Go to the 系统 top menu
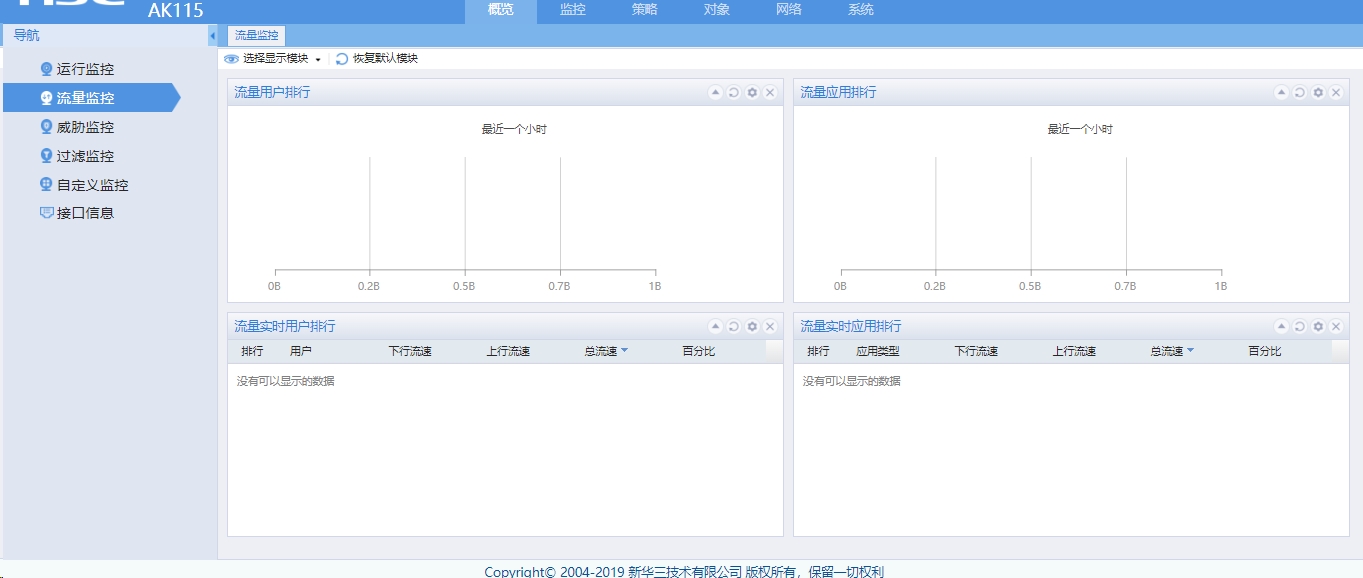The width and height of the screenshot is (1363, 578). coord(861,10)
